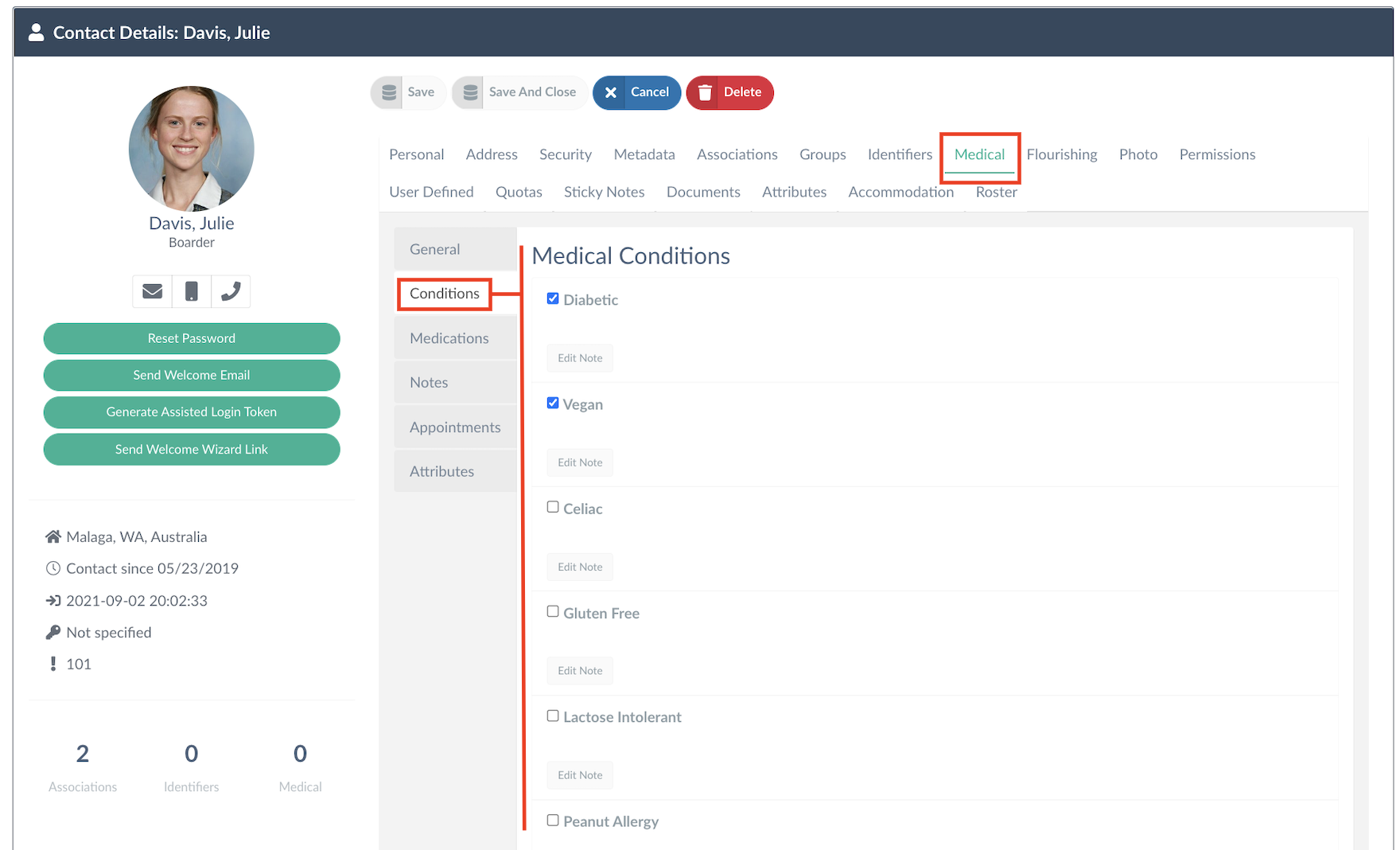Switch to the Appointments sub-tab

tap(455, 427)
